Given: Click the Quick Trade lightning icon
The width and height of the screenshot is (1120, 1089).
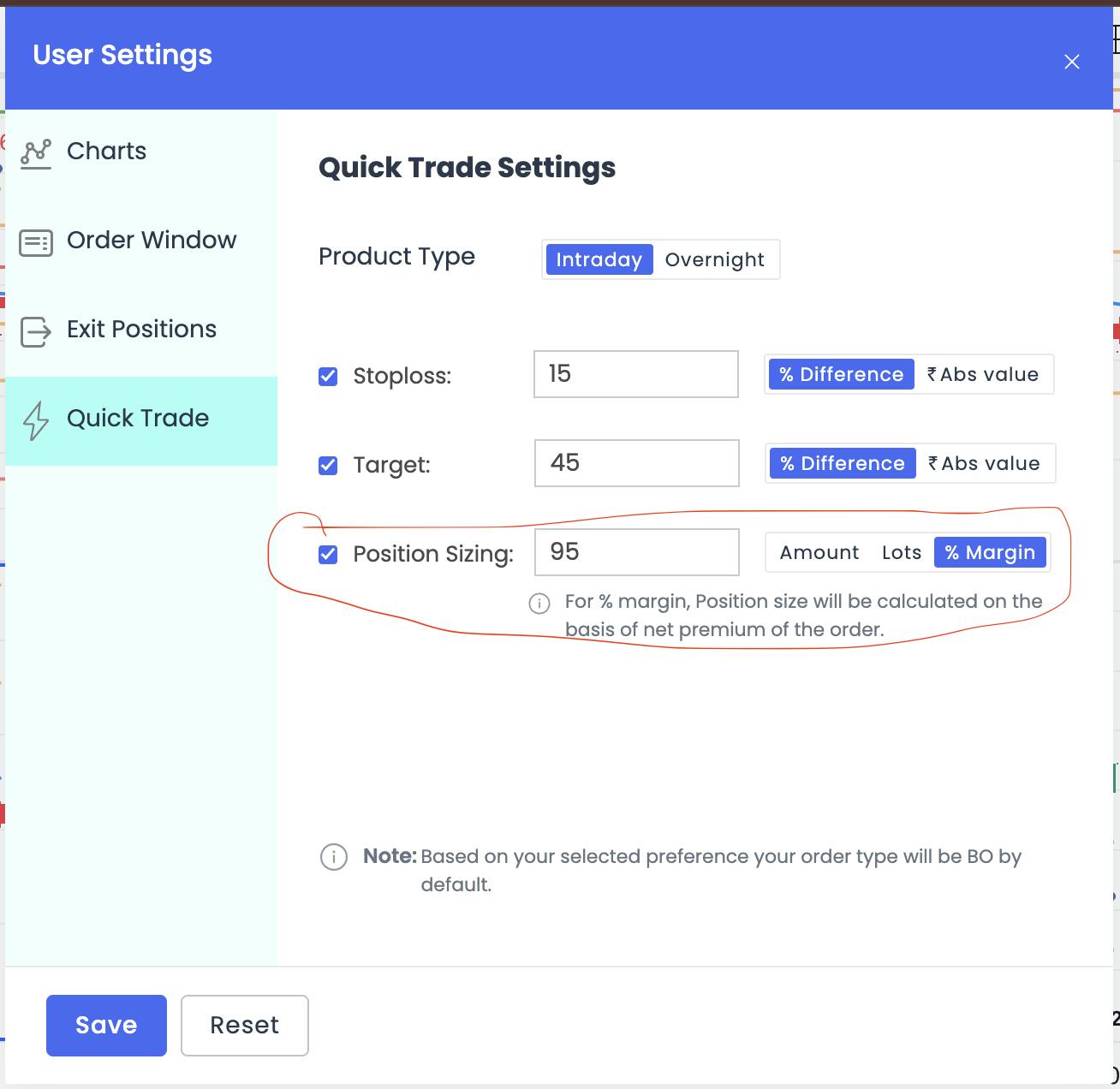Looking at the screenshot, I should pyautogui.click(x=36, y=420).
